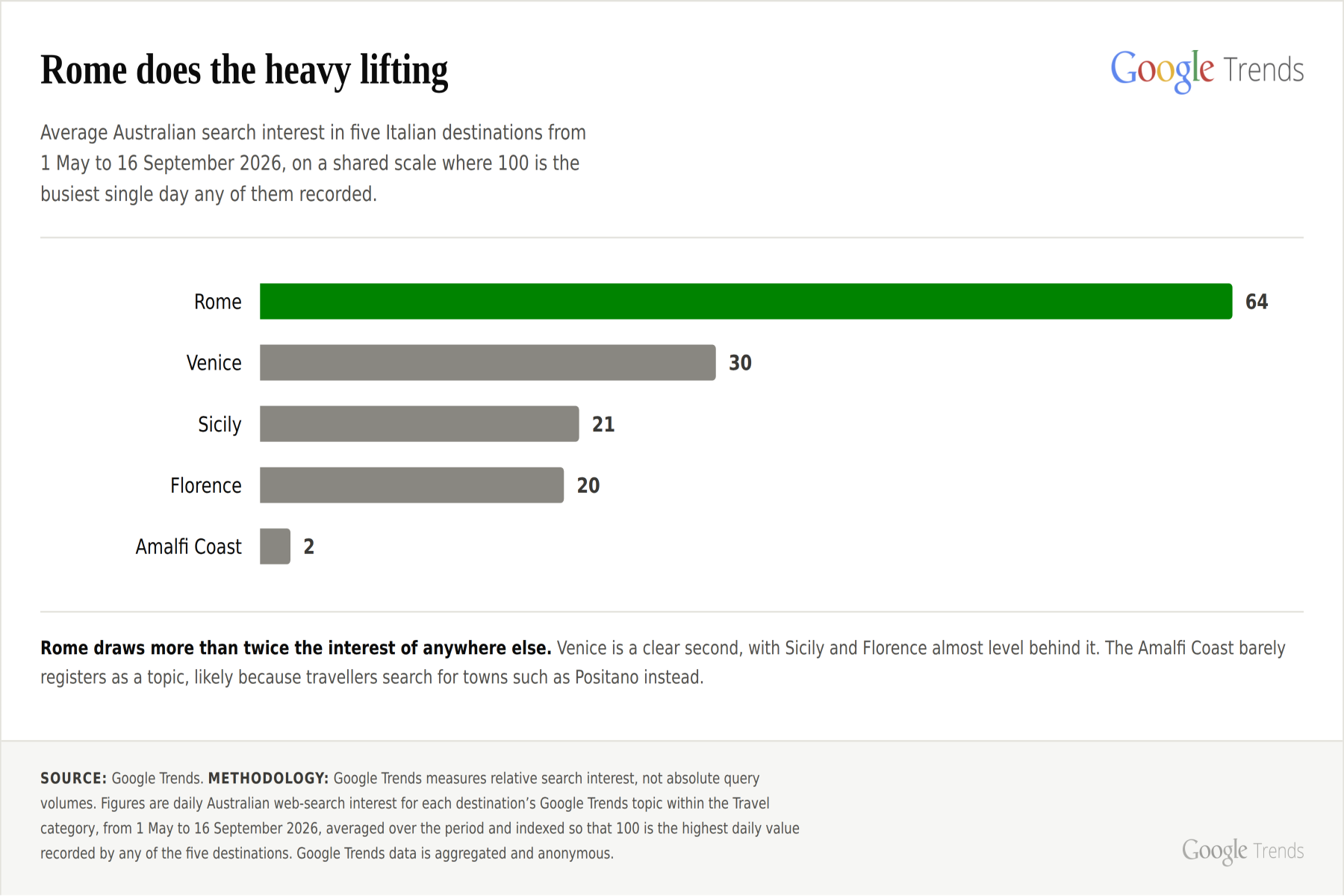This screenshot has height=896, width=1344.
Task: Click the Rome axis label
Action: pyautogui.click(x=218, y=302)
